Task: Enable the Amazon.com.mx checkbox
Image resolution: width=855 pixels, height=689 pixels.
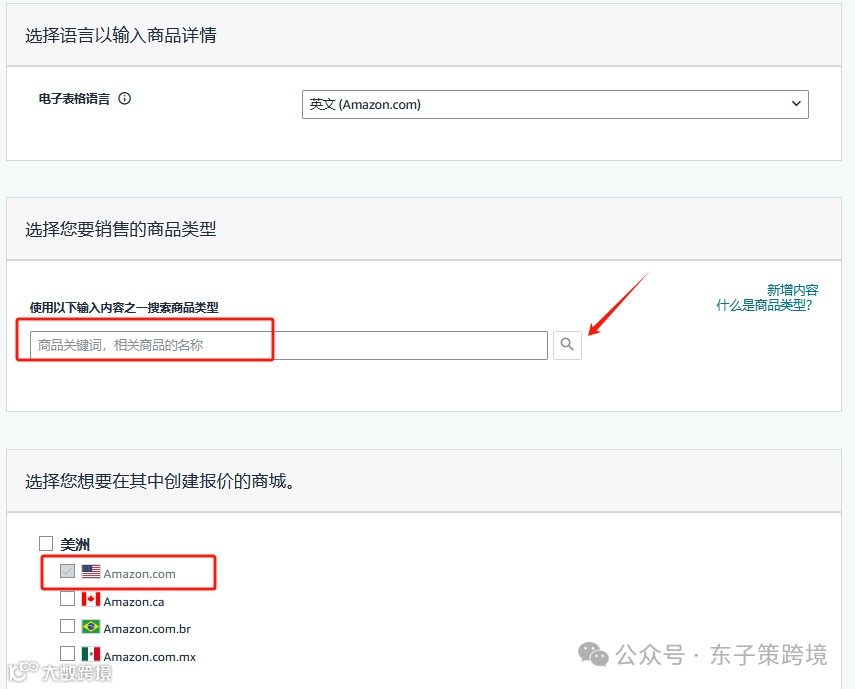Action: pos(68,653)
